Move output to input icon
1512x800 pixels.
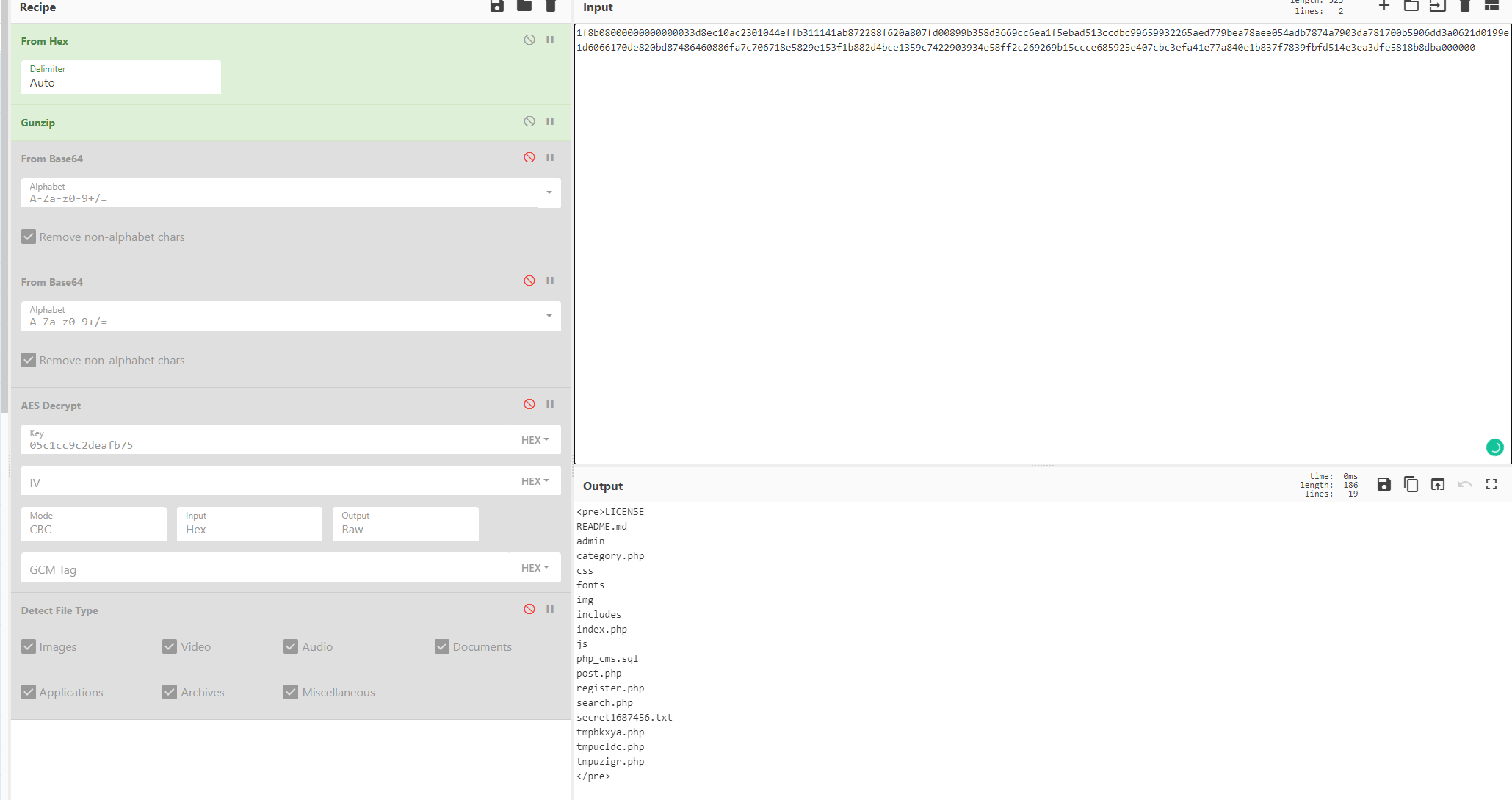[1437, 484]
